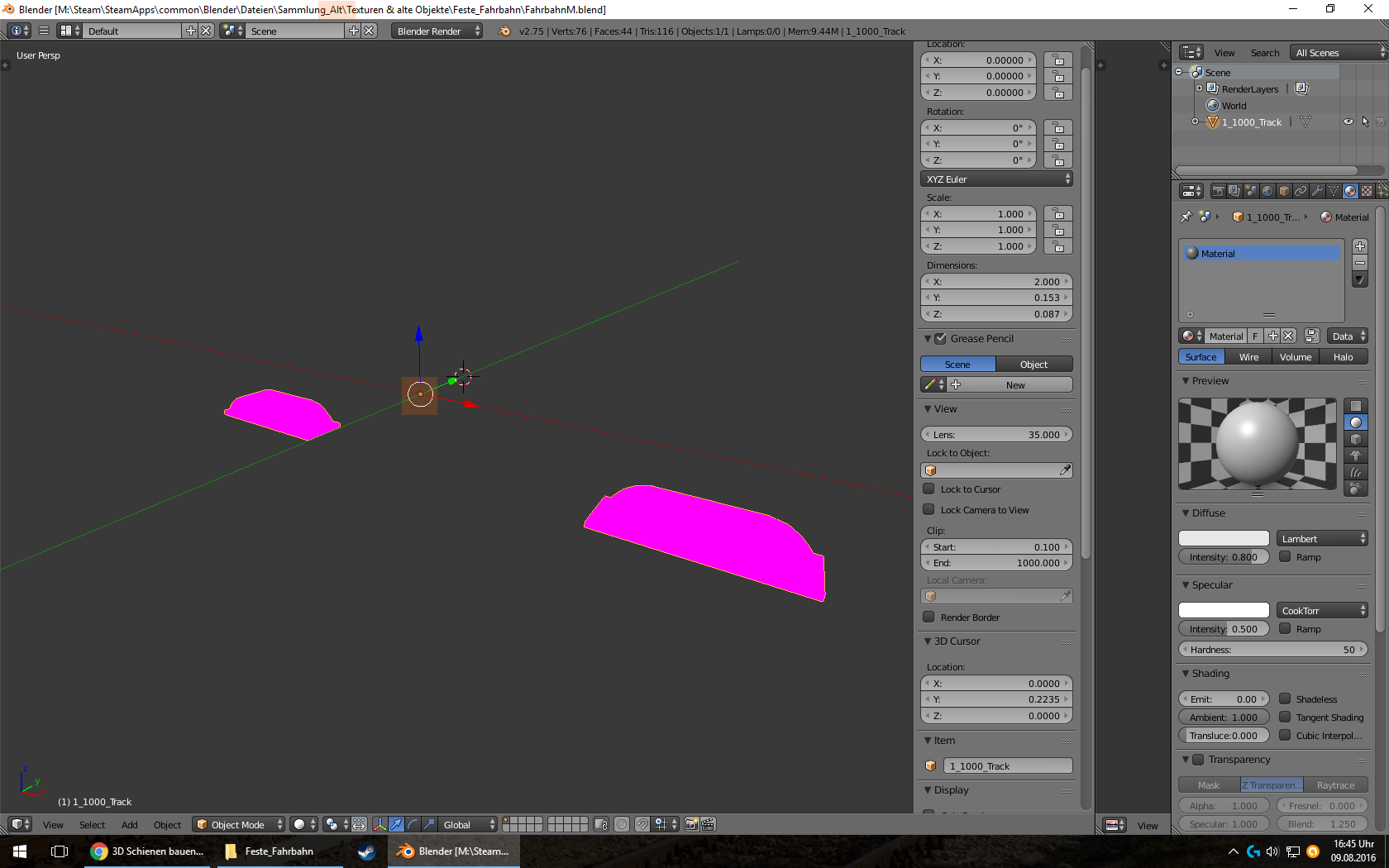The image size is (1389, 868).
Task: Select Raytrace transparency button
Action: click(1336, 785)
